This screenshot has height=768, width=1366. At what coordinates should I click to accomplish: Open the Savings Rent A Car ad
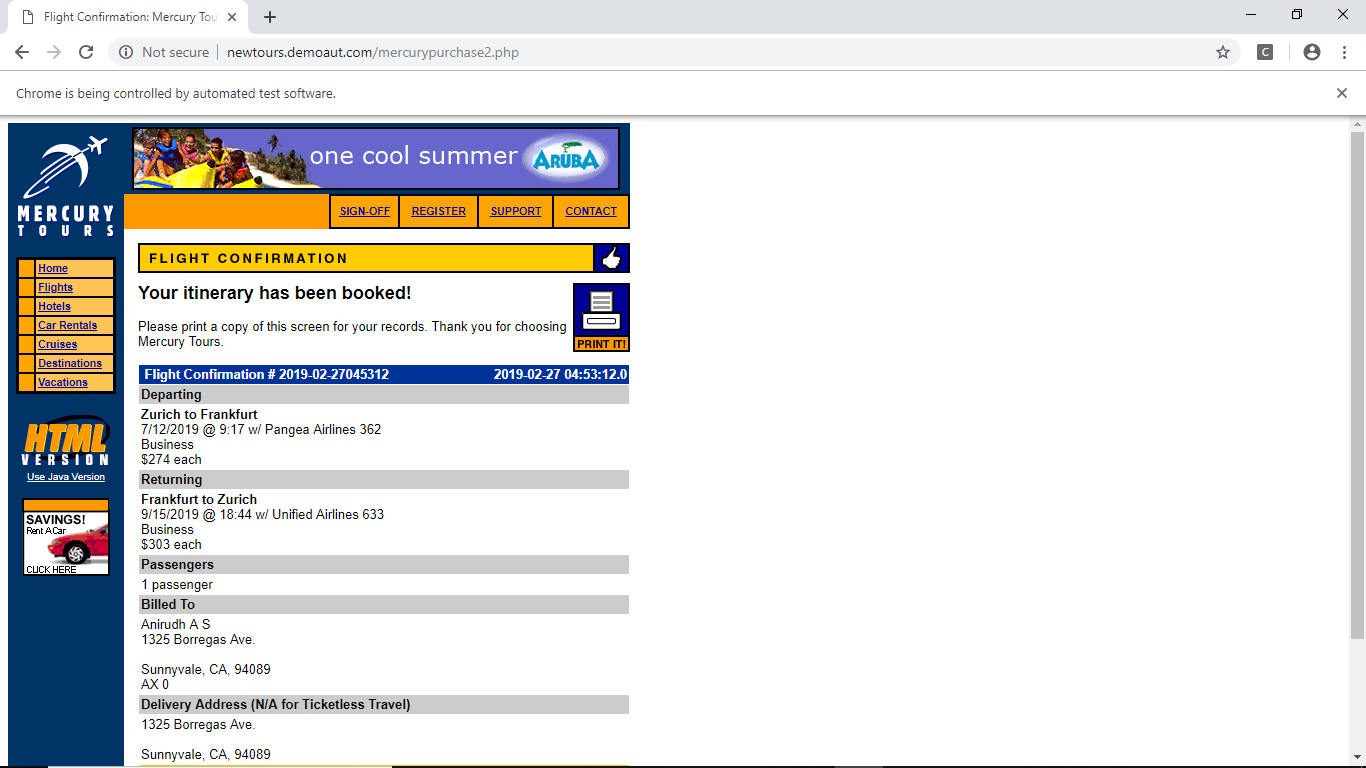[x=66, y=537]
